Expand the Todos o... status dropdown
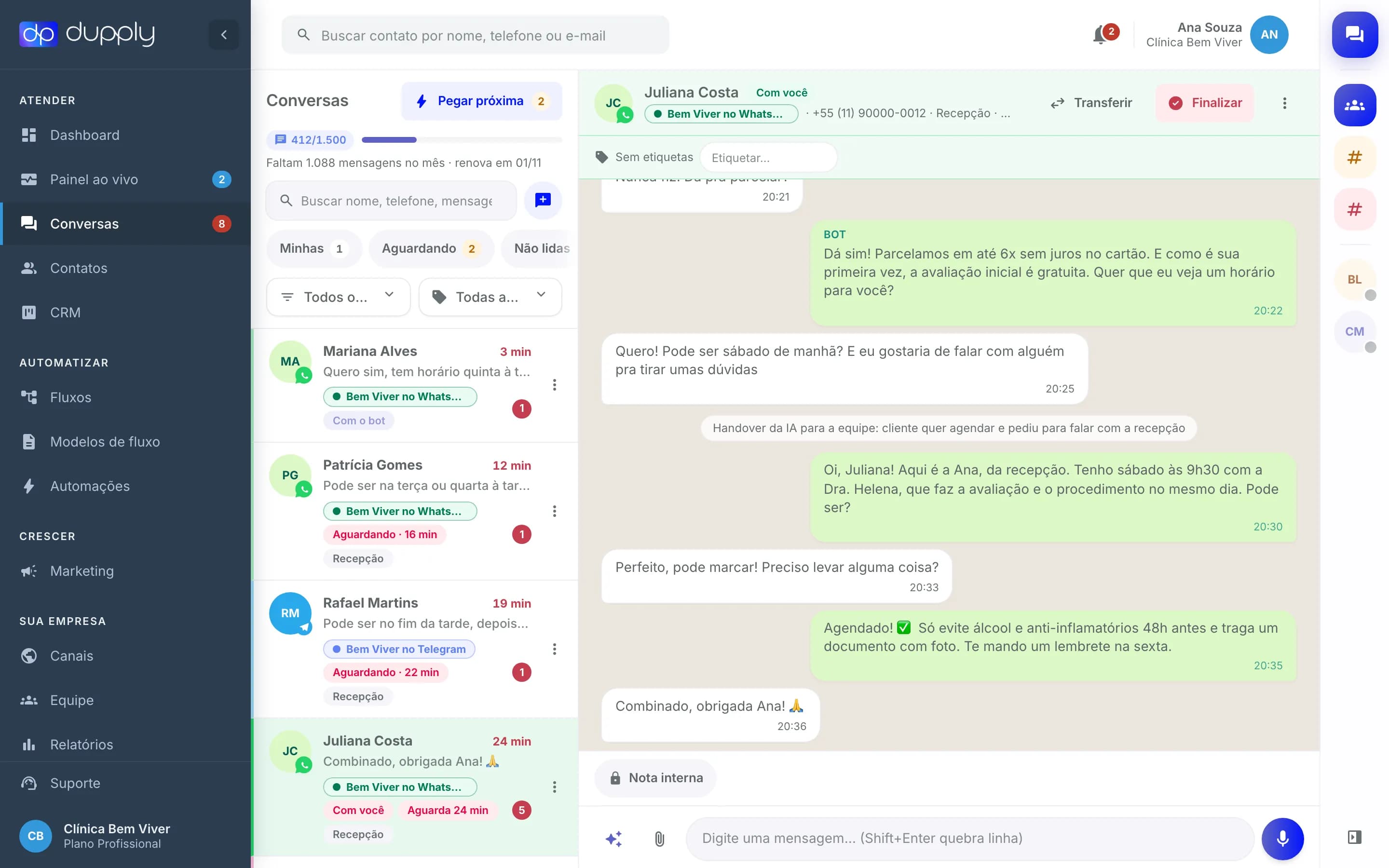Image resolution: width=1389 pixels, height=868 pixels. [338, 297]
